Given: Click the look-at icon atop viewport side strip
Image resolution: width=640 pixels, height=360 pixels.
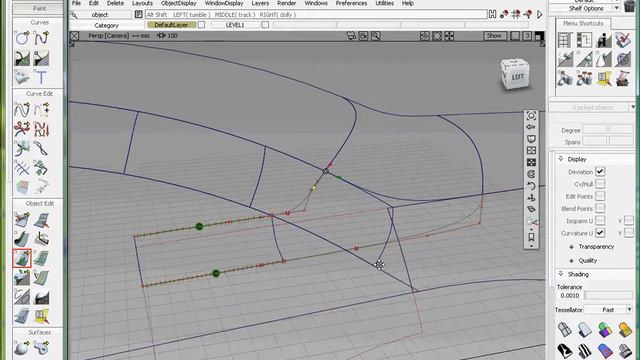Looking at the screenshot, I should point(531,116).
